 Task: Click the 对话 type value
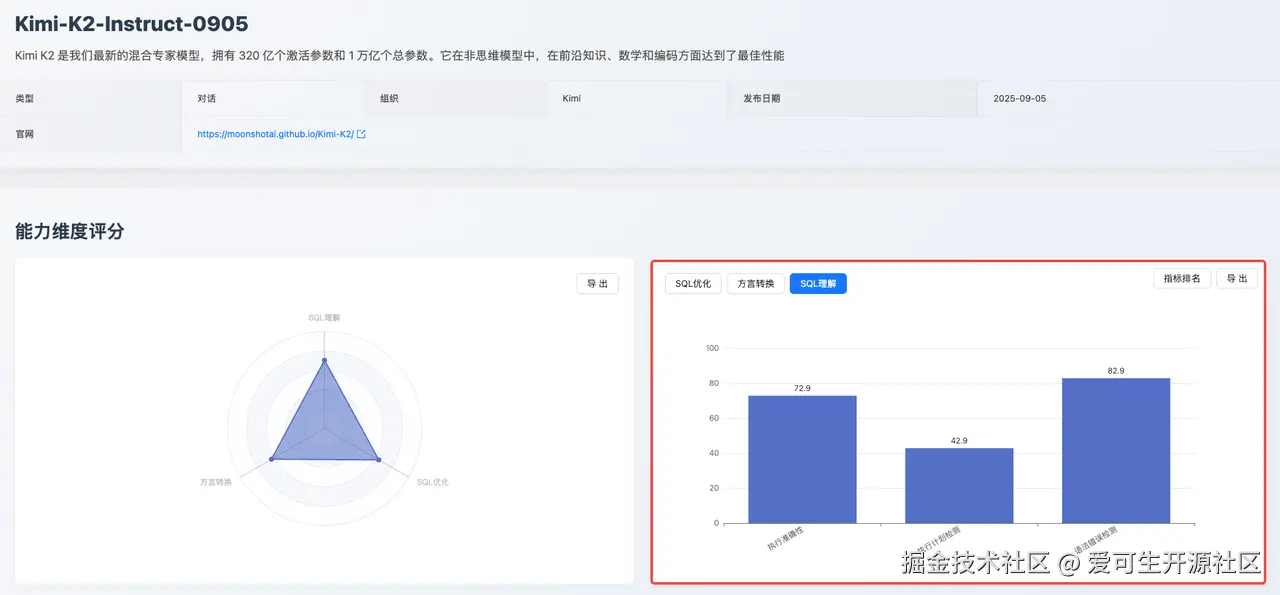tap(207, 99)
